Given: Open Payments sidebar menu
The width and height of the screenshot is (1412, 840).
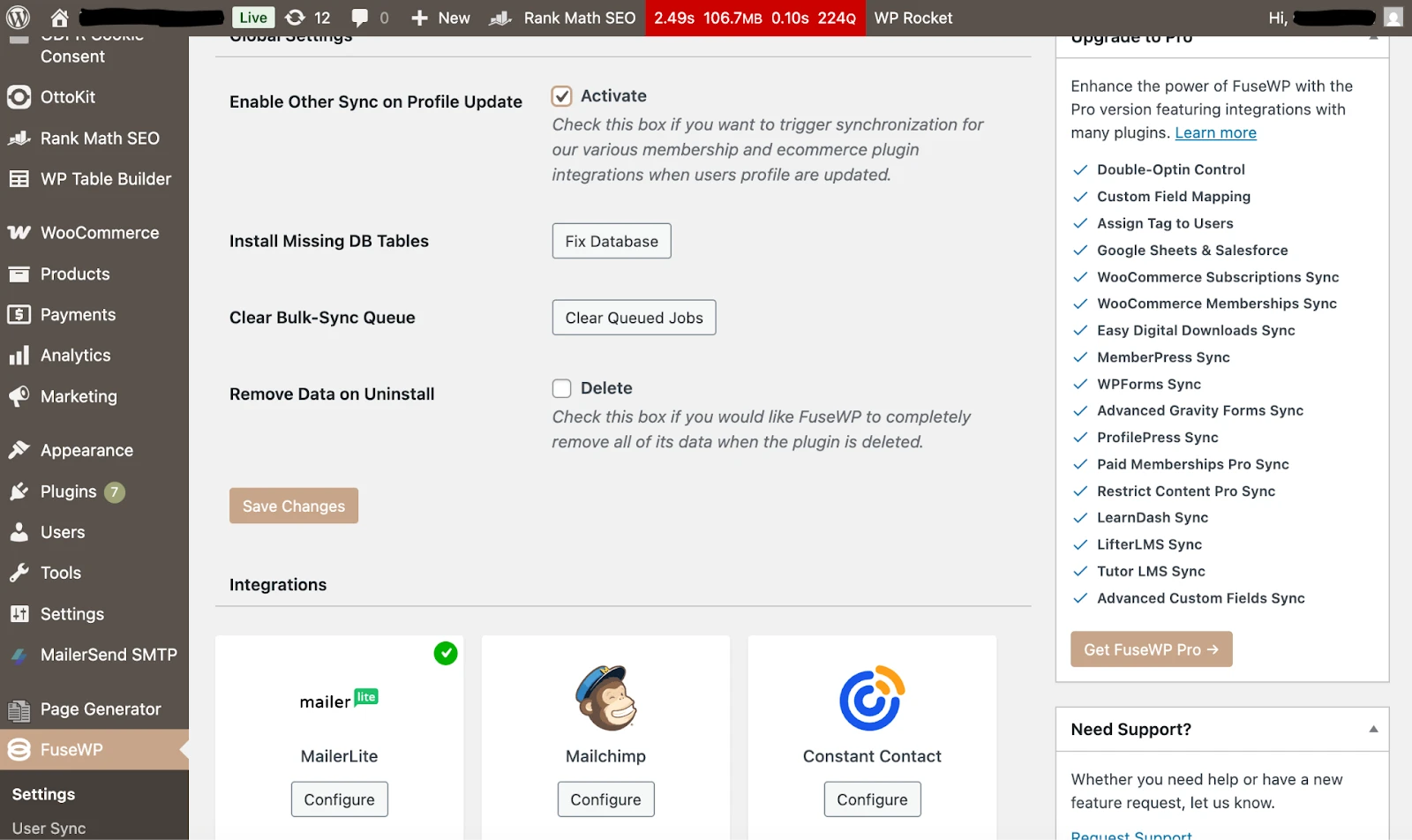Looking at the screenshot, I should [94, 315].
